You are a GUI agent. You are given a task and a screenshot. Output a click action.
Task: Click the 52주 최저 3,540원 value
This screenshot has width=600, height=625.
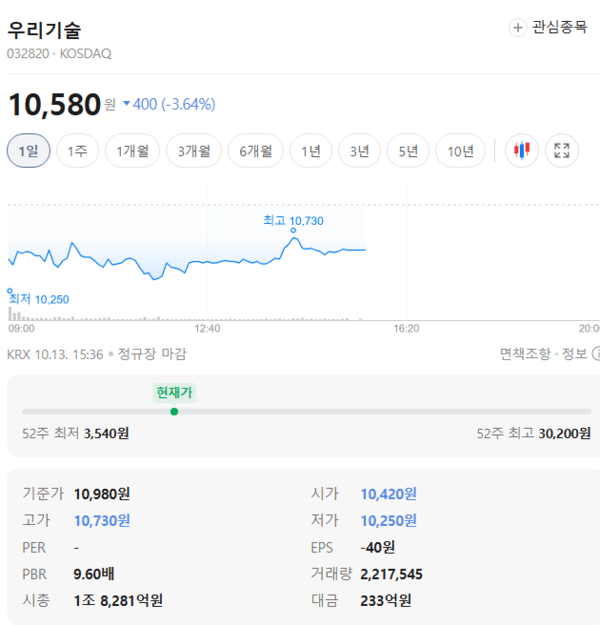click(x=106, y=433)
